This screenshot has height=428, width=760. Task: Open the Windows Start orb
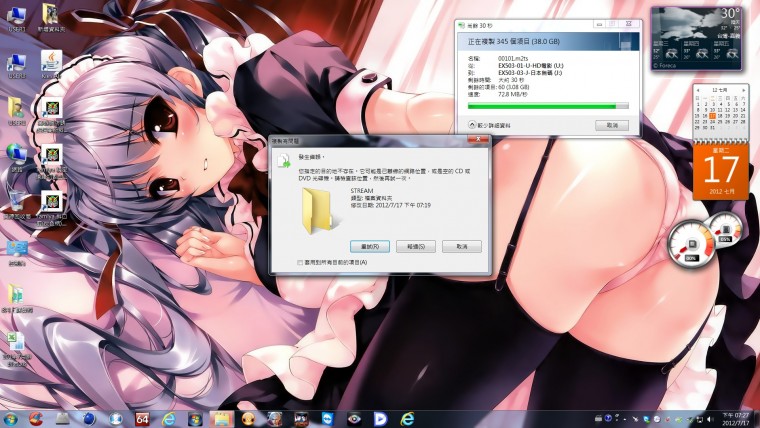pyautogui.click(x=11, y=418)
